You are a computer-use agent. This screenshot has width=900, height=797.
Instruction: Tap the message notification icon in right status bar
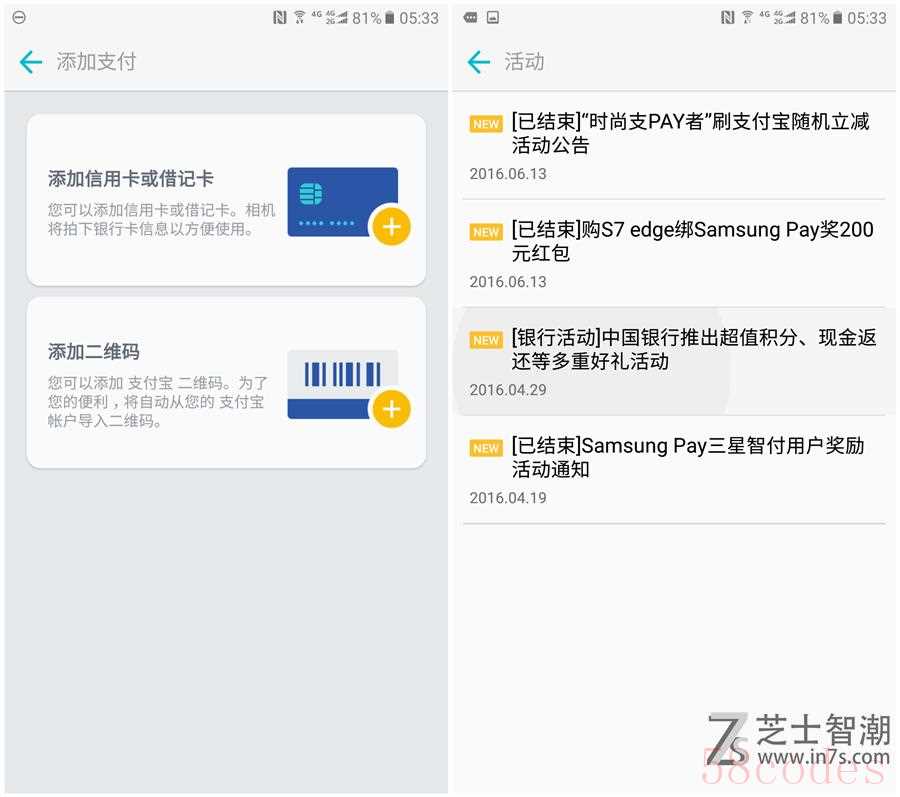point(471,17)
